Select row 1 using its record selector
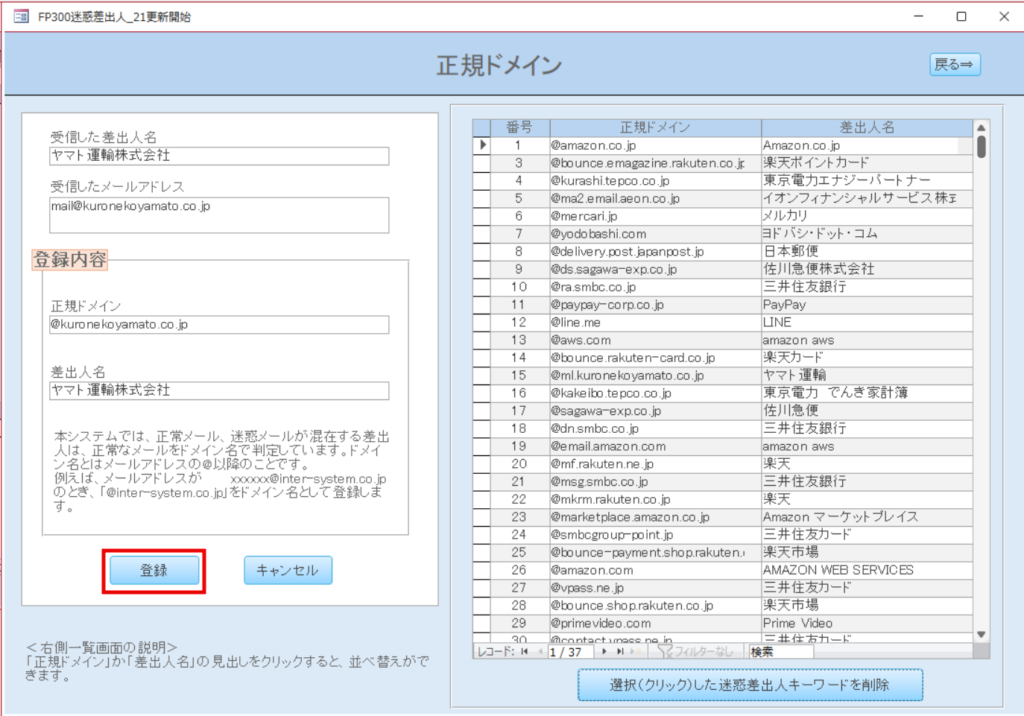 point(482,146)
